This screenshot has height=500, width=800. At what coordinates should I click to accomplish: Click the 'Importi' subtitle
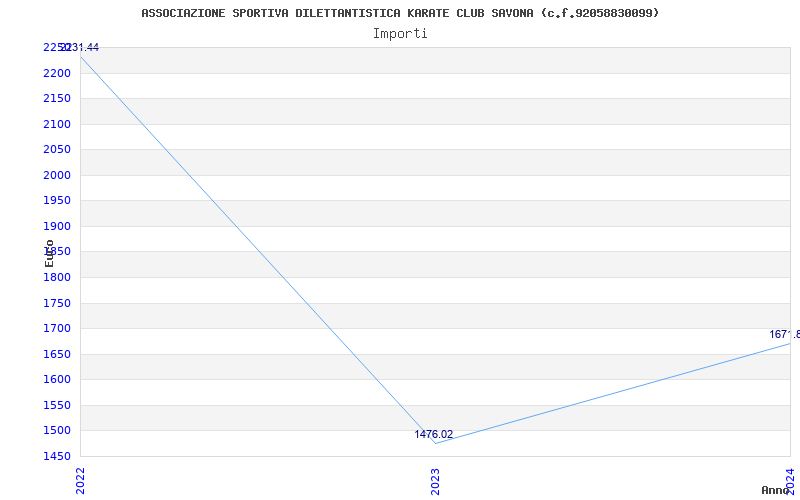coord(400,34)
